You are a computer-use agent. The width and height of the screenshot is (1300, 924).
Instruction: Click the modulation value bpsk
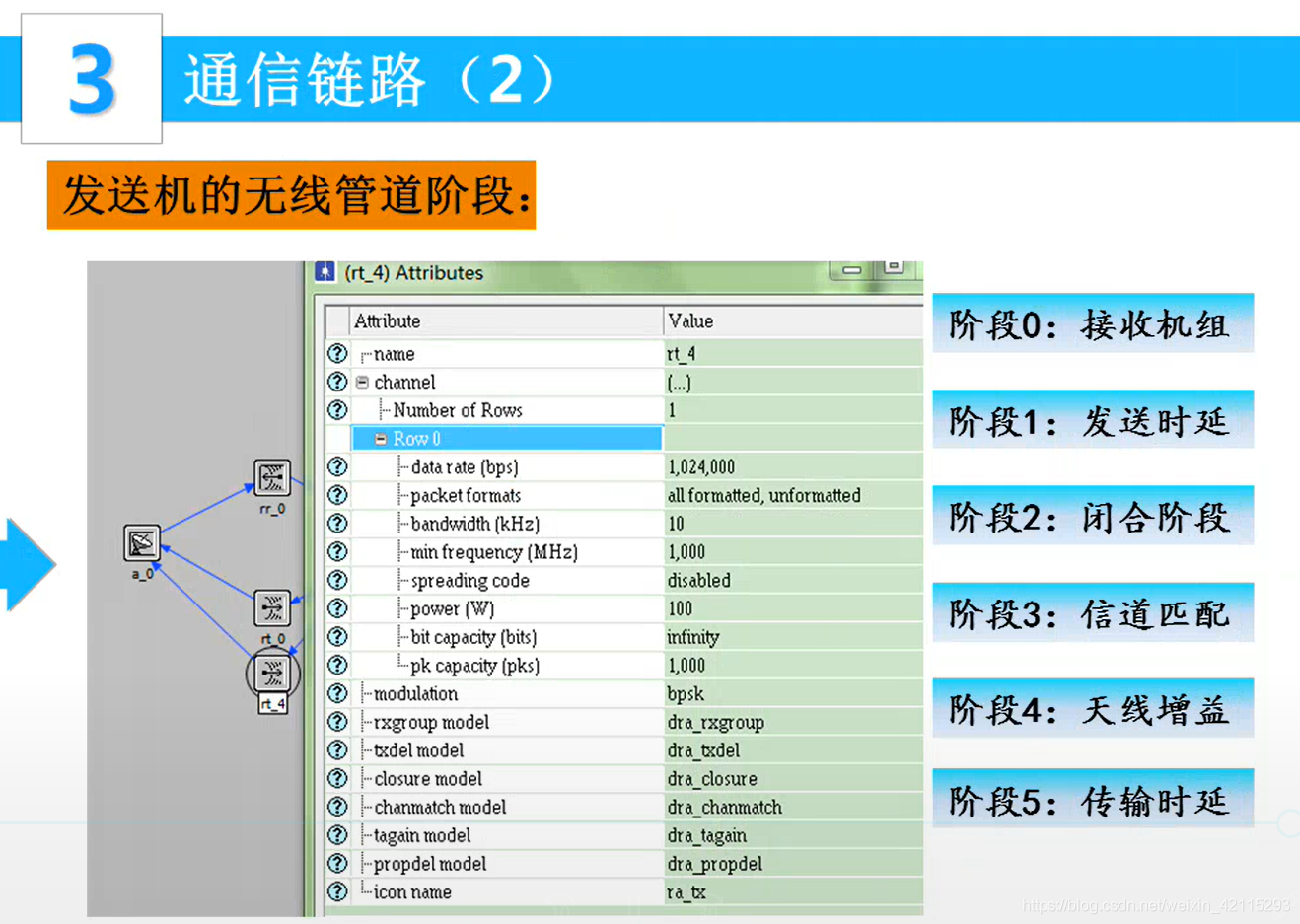click(x=686, y=693)
